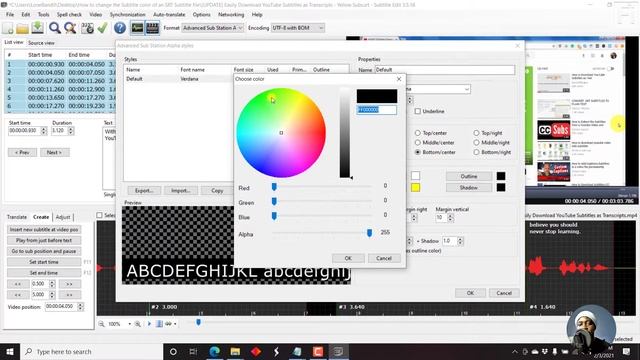640x360 pixels.
Task: Click the green checkmark spell check icon
Action: 102,28
